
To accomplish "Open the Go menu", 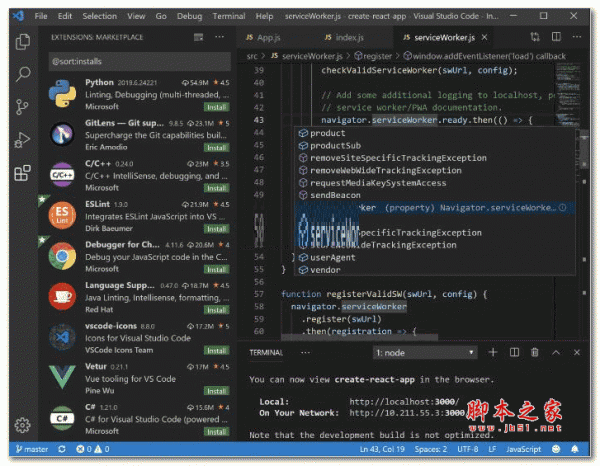I will point(161,16).
